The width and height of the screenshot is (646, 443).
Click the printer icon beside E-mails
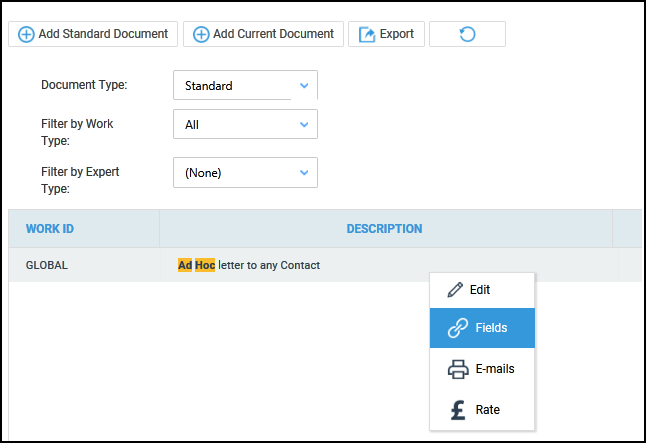pos(457,369)
